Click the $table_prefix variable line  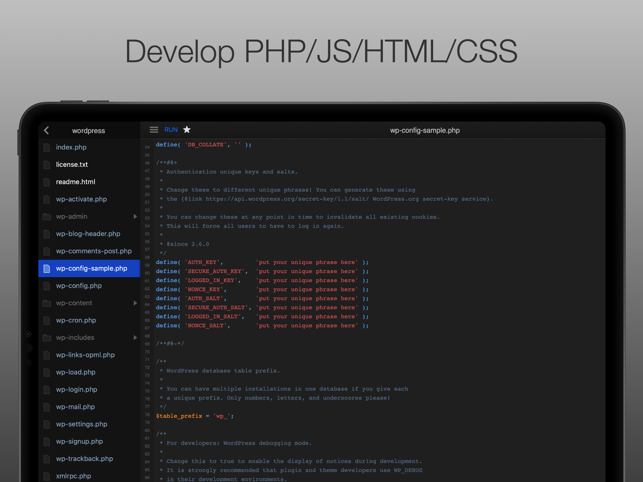point(195,416)
